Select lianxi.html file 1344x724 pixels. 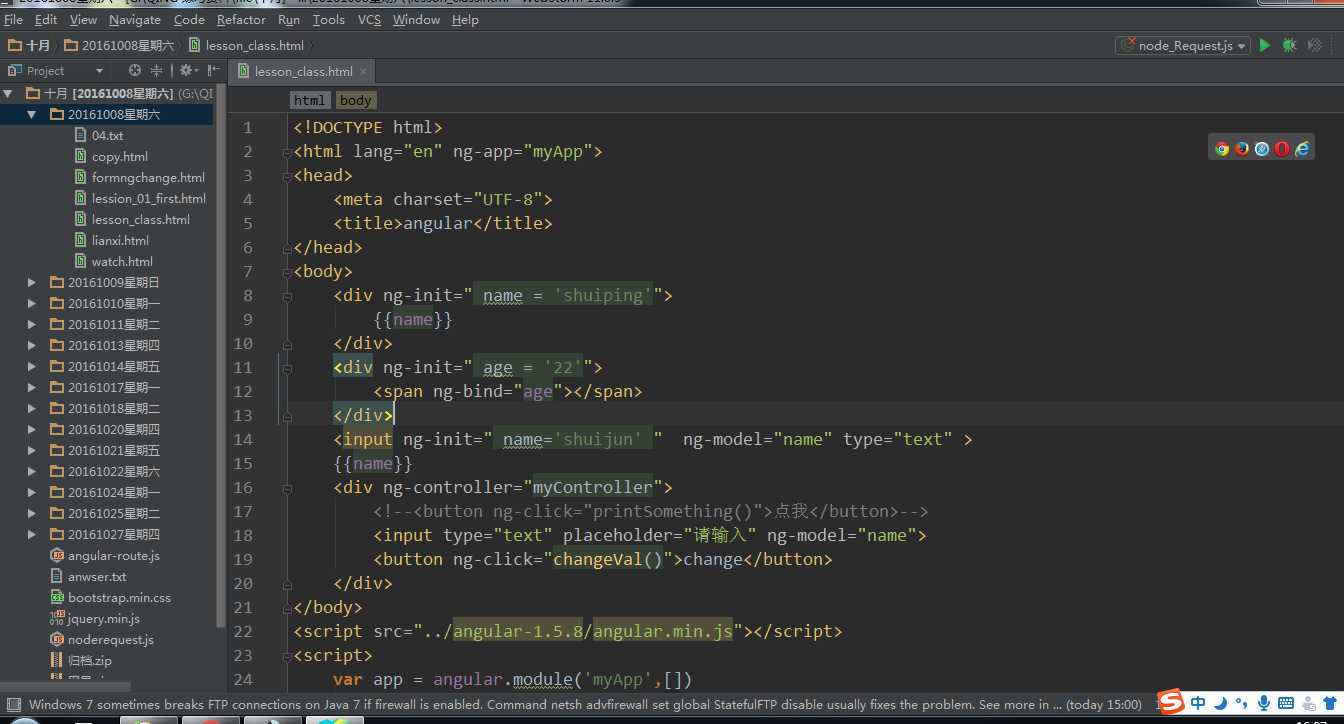(120, 240)
